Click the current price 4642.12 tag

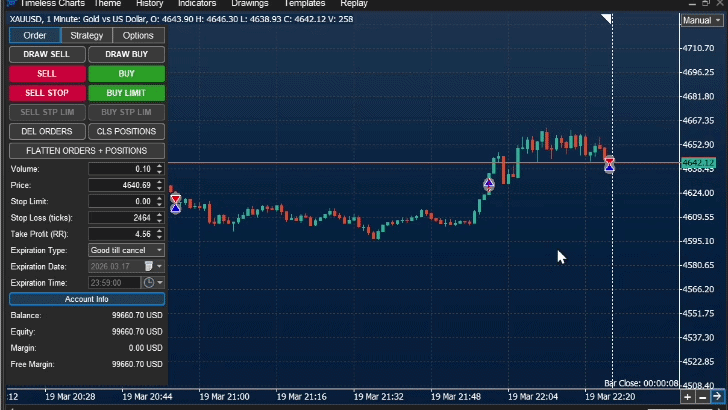pyautogui.click(x=698, y=163)
